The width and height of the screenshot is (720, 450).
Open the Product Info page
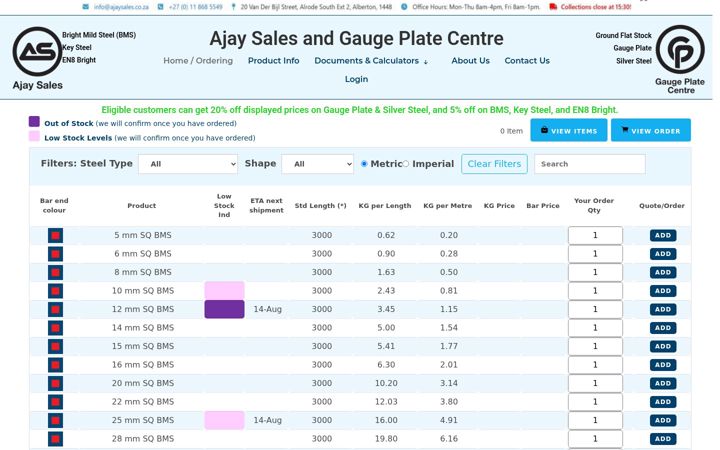(274, 61)
